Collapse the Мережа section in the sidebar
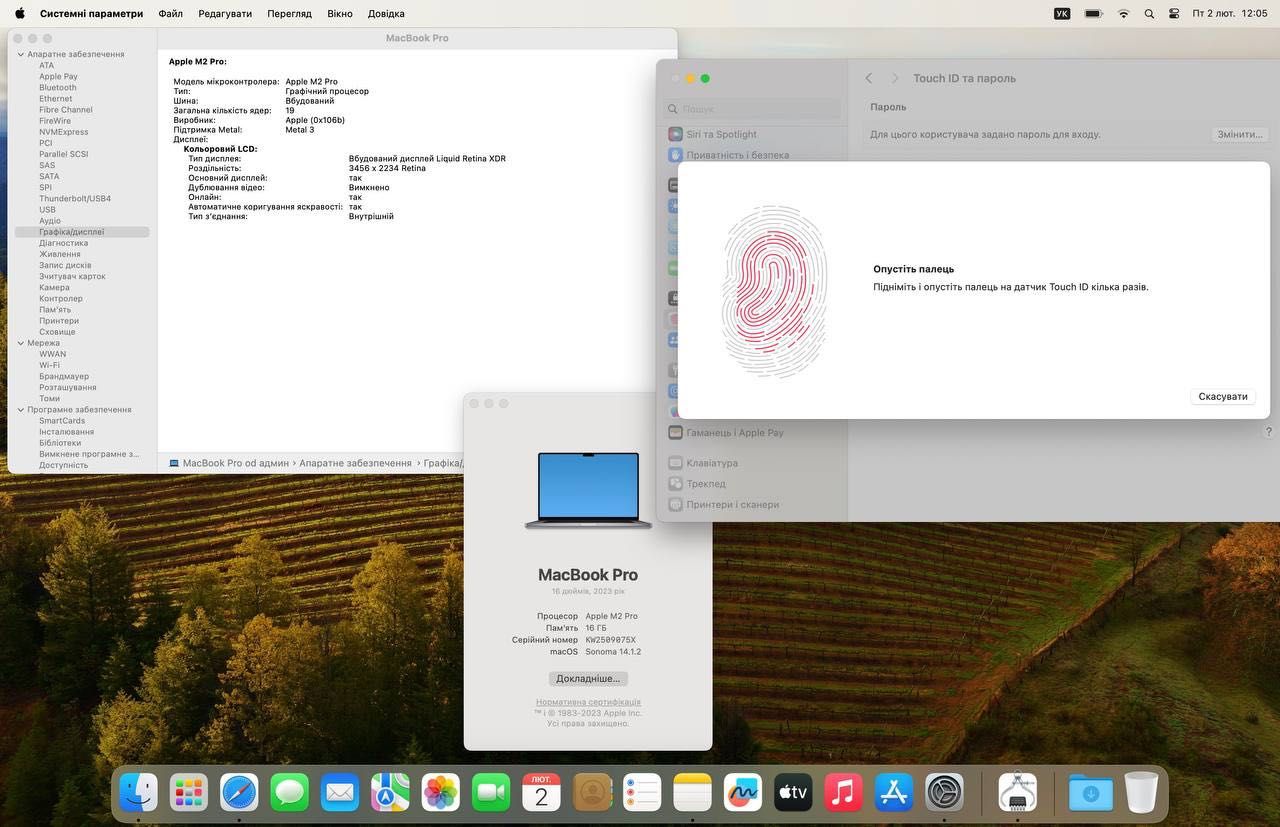This screenshot has width=1280, height=827. 21,343
